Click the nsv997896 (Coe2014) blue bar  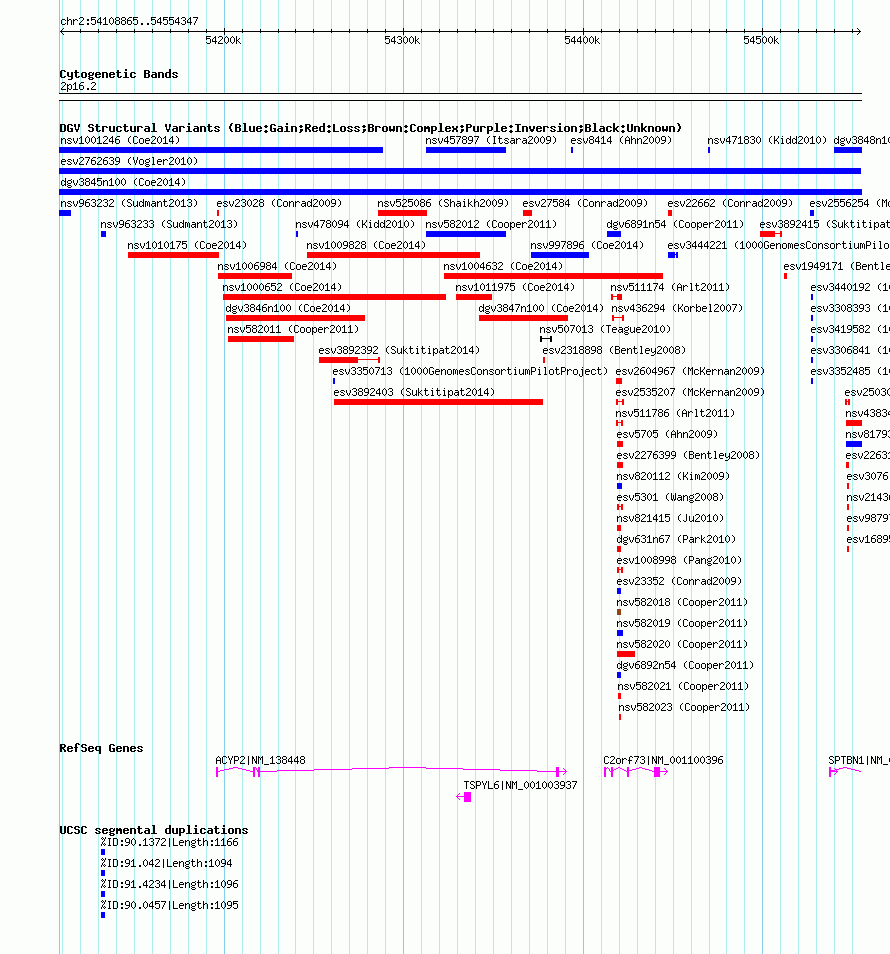click(x=560, y=255)
